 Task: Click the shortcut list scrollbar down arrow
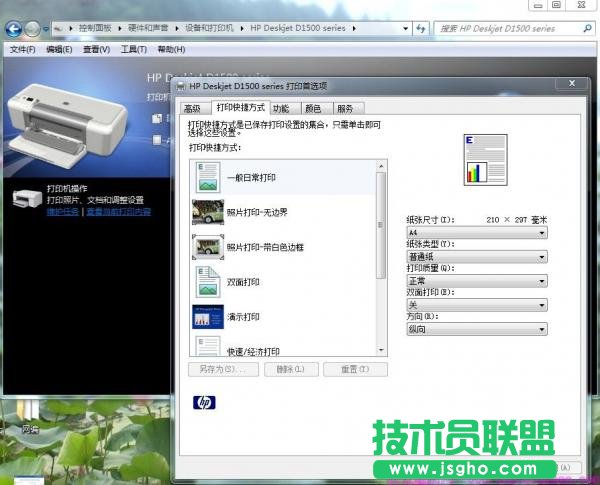(x=380, y=350)
